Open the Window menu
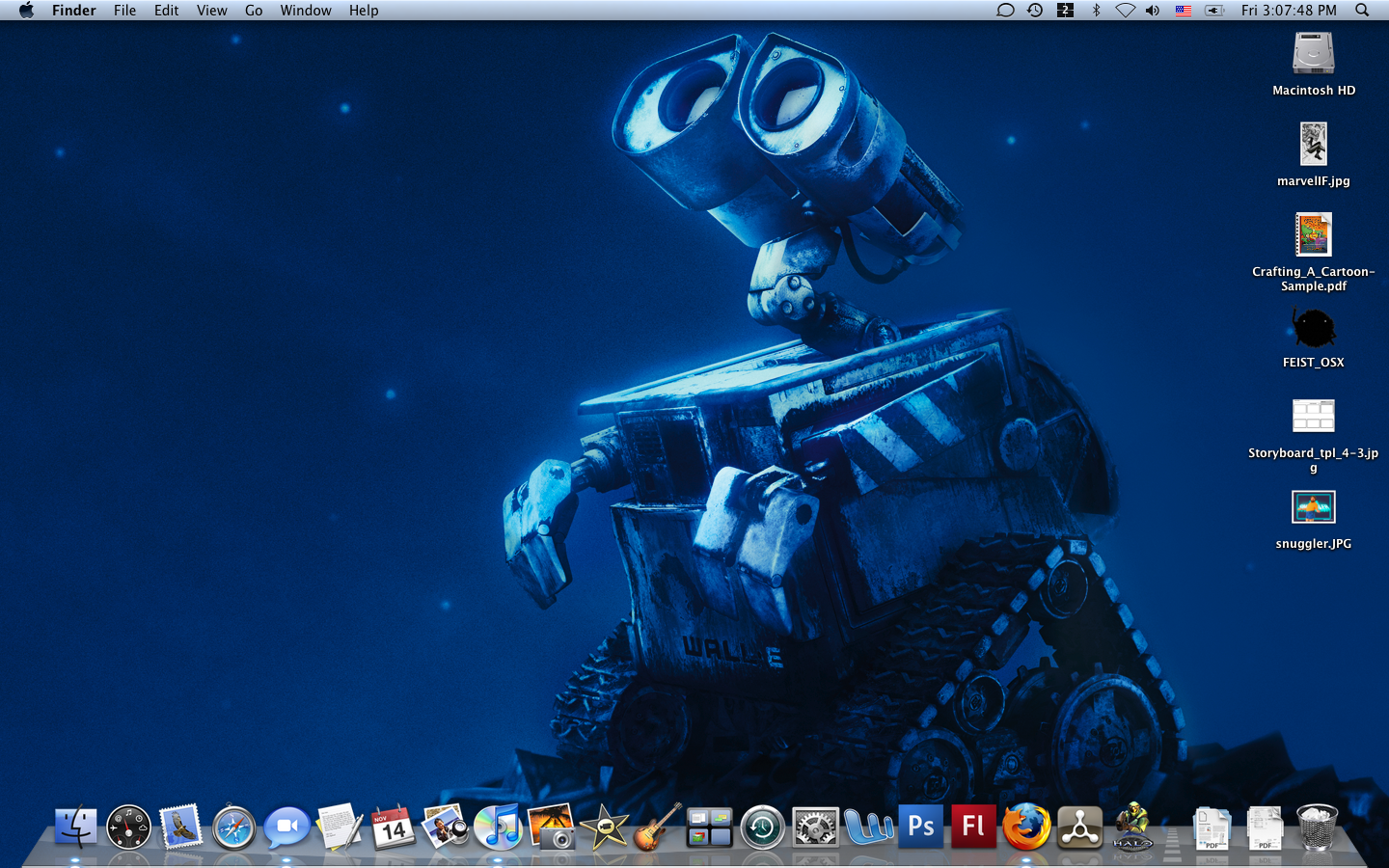 [x=306, y=10]
